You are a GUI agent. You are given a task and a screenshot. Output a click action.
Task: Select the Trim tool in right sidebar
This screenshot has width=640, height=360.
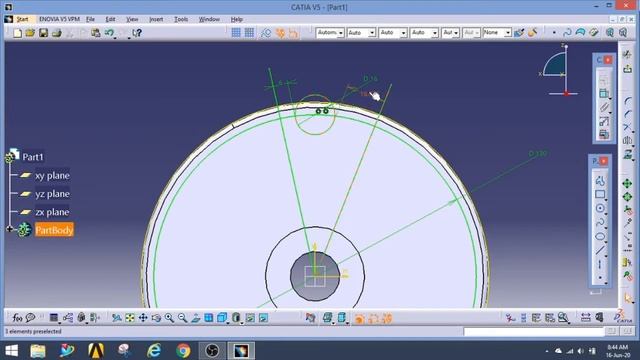coord(627,127)
